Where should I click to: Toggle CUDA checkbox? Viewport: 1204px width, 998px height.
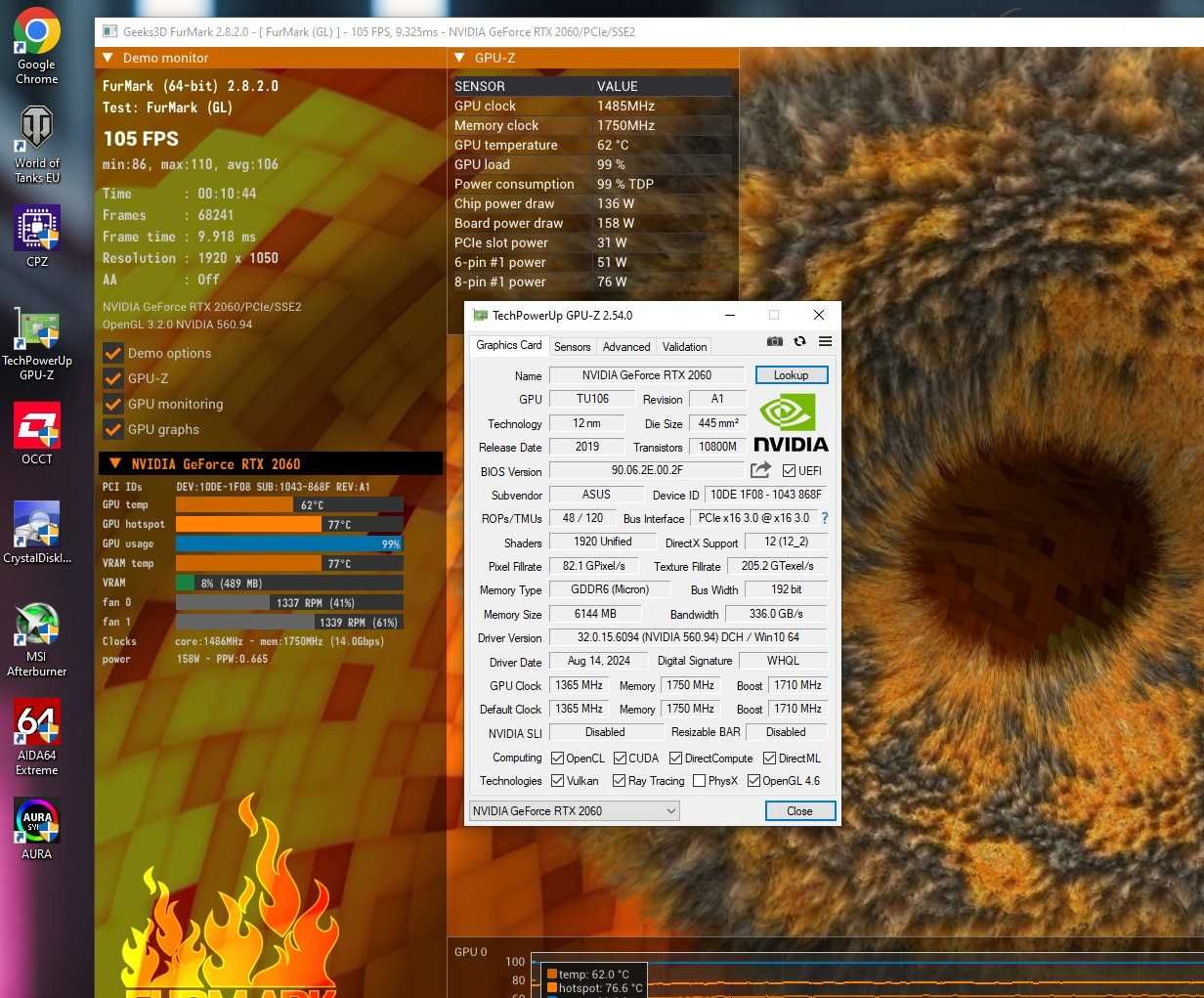click(x=620, y=758)
